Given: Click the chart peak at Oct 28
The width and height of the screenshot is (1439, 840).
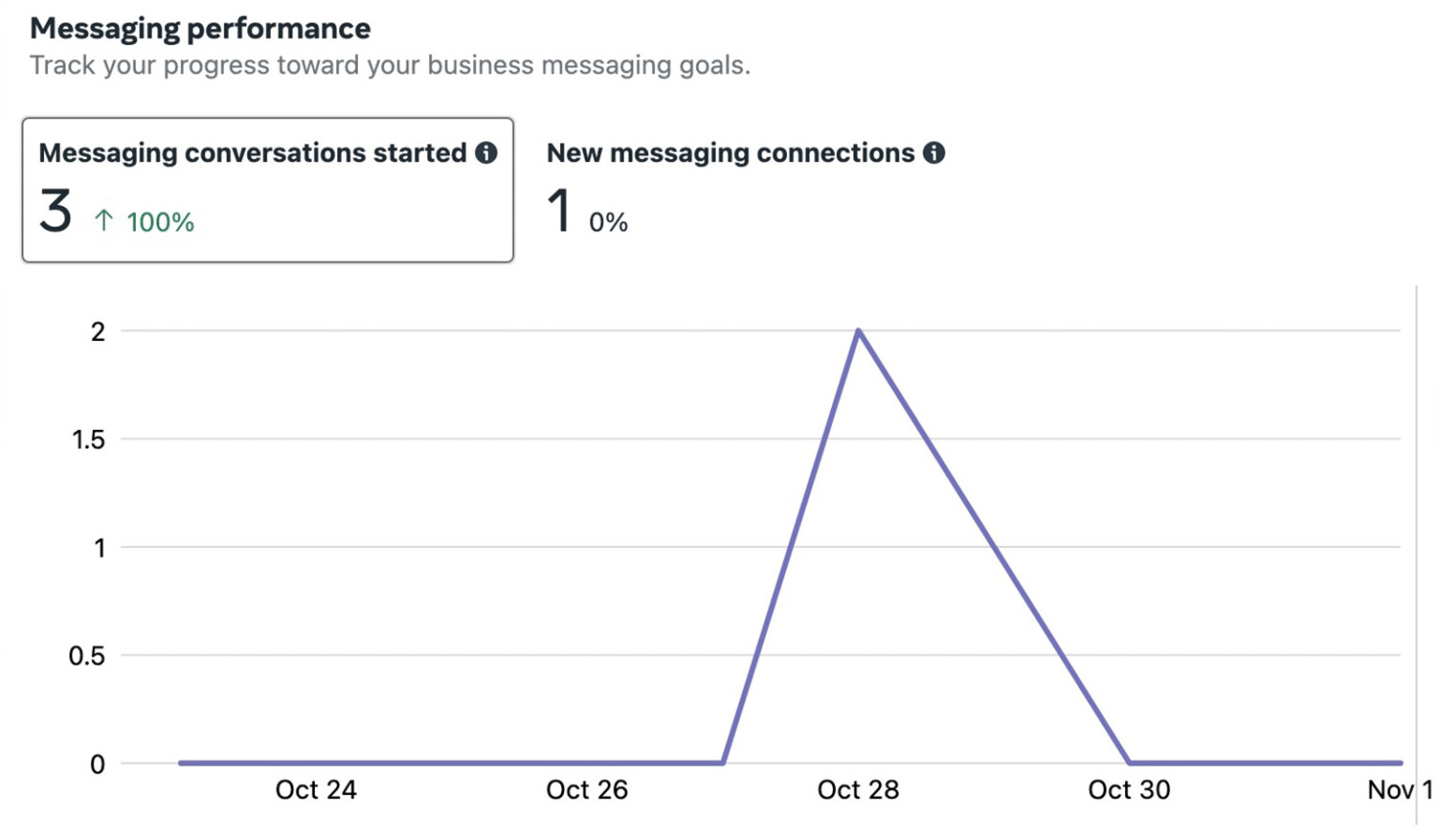Looking at the screenshot, I should (x=858, y=331).
